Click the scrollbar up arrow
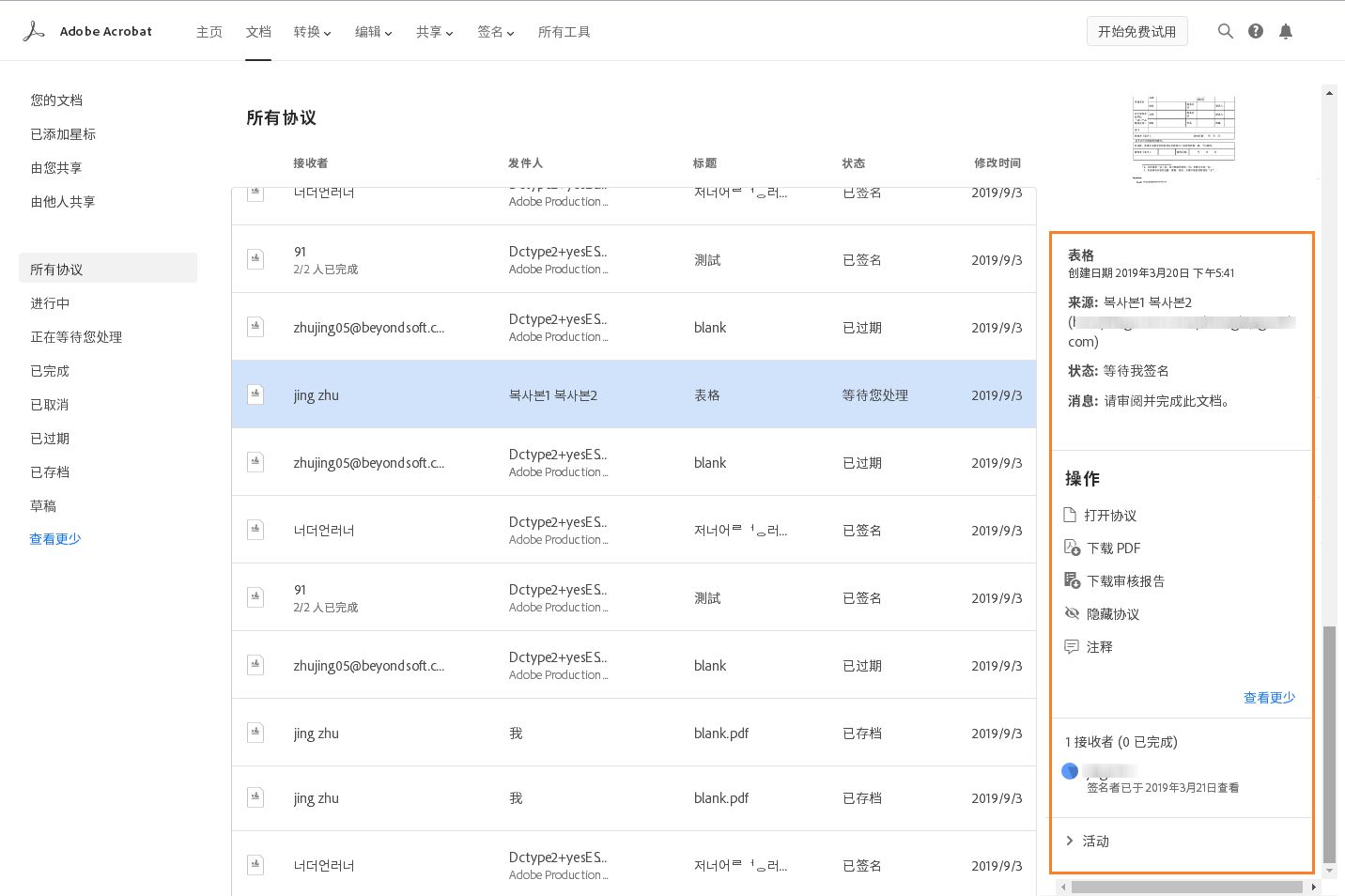The width and height of the screenshot is (1345, 896). point(1329,93)
